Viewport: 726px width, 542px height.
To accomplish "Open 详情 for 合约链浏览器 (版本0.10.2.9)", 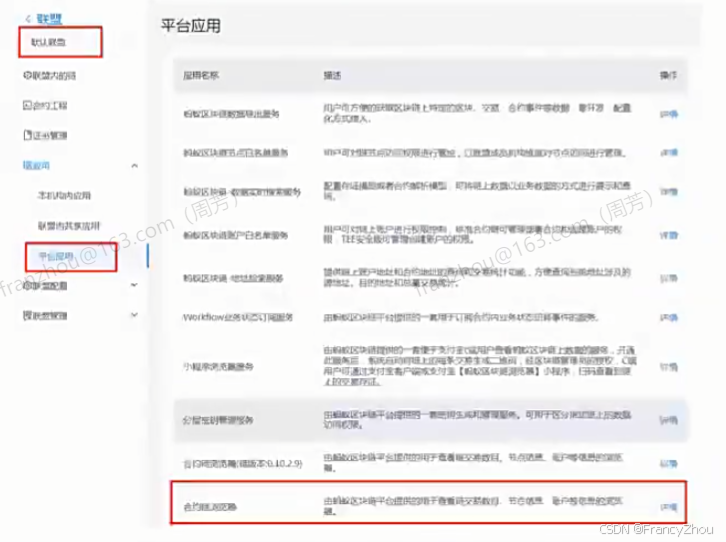I will point(669,463).
